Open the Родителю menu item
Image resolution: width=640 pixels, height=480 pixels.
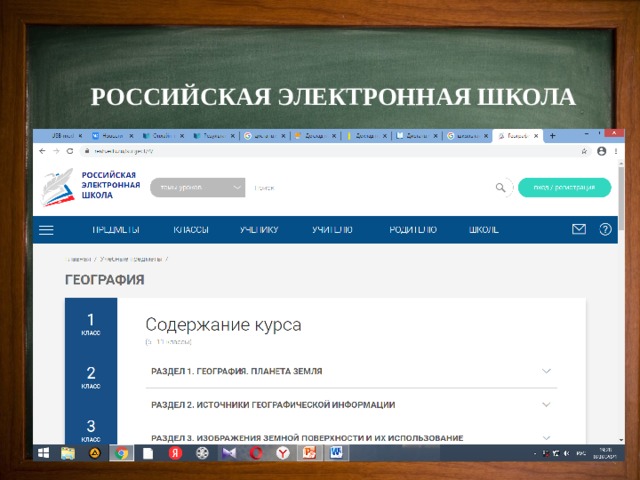[413, 230]
